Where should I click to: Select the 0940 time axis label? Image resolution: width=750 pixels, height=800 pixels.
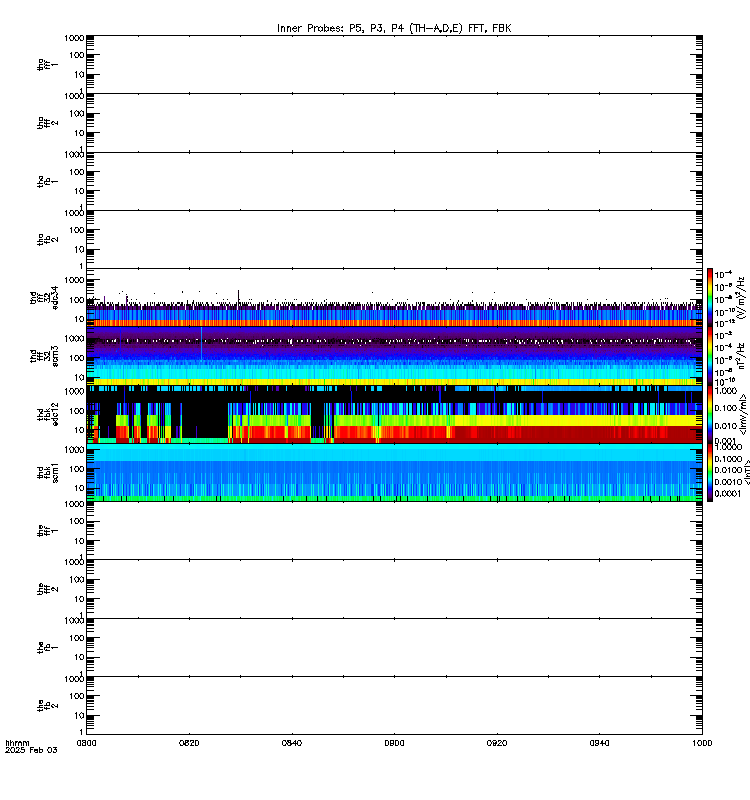(599, 743)
